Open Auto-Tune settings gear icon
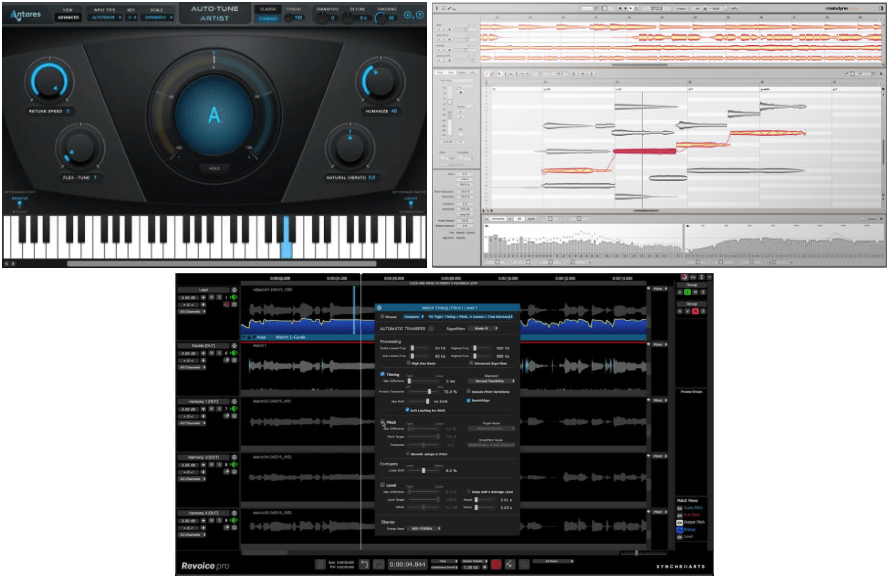The image size is (891, 578). click(x=409, y=15)
